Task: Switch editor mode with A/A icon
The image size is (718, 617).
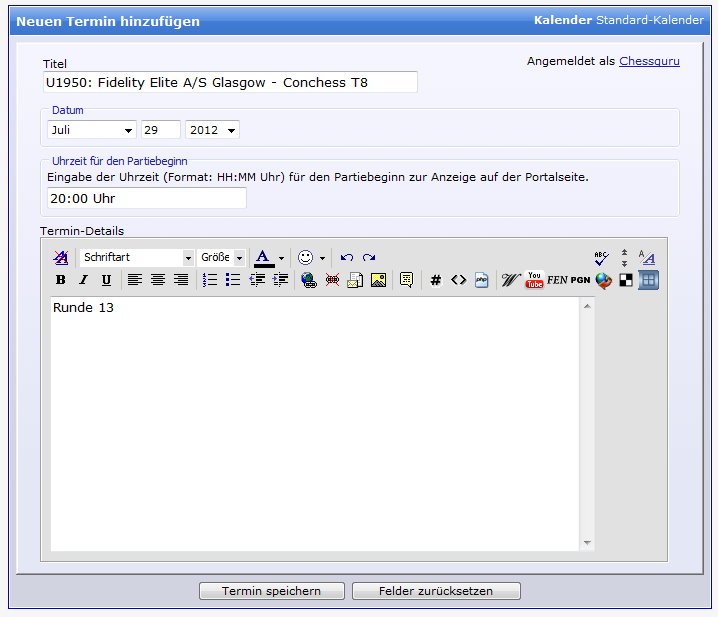Action: point(647,258)
